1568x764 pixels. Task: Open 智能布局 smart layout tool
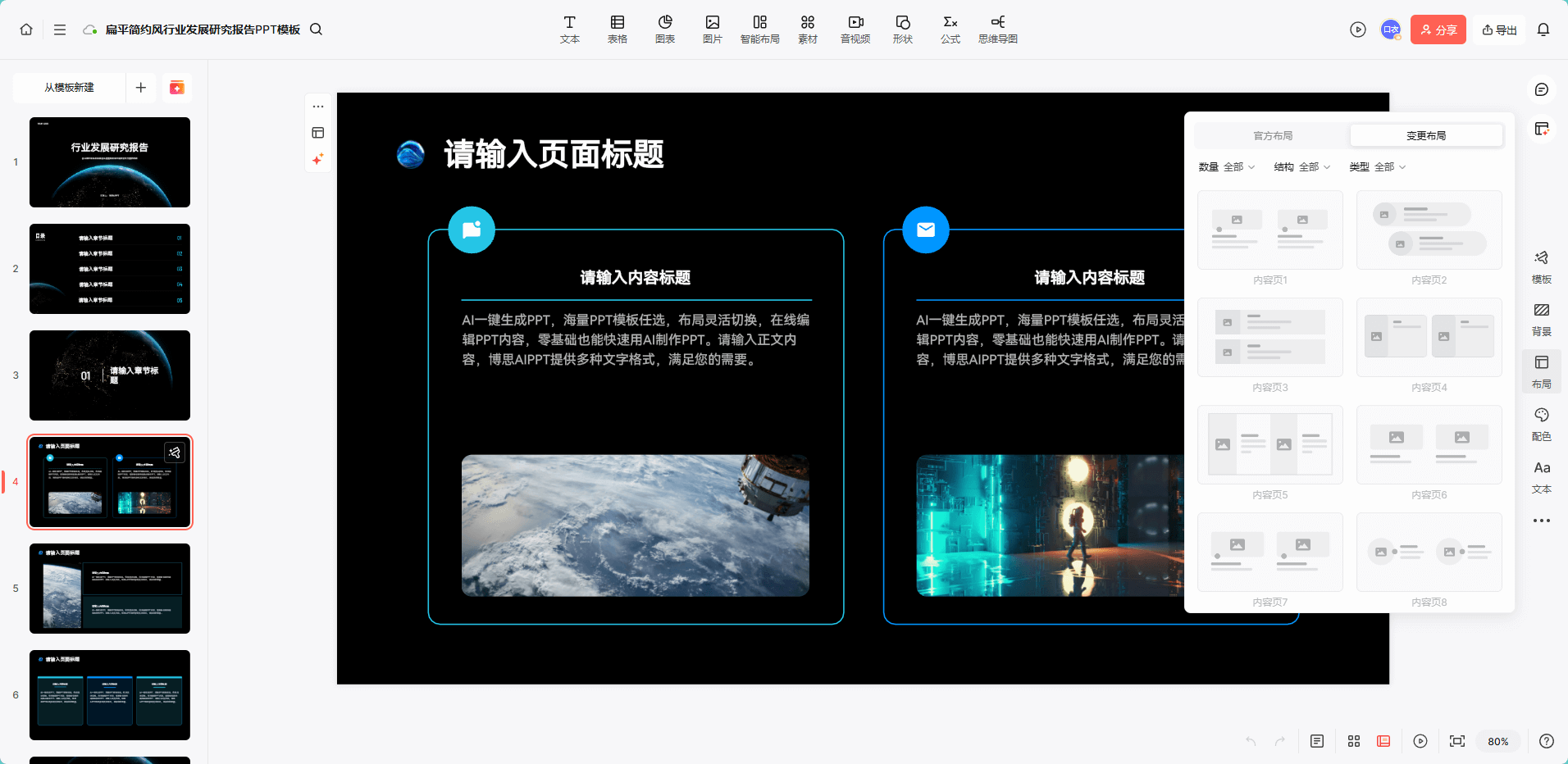(x=760, y=30)
